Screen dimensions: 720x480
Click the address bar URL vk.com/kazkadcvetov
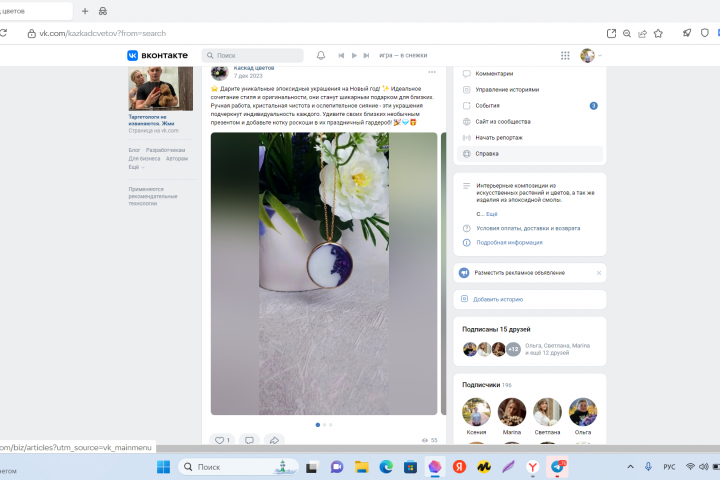point(102,34)
